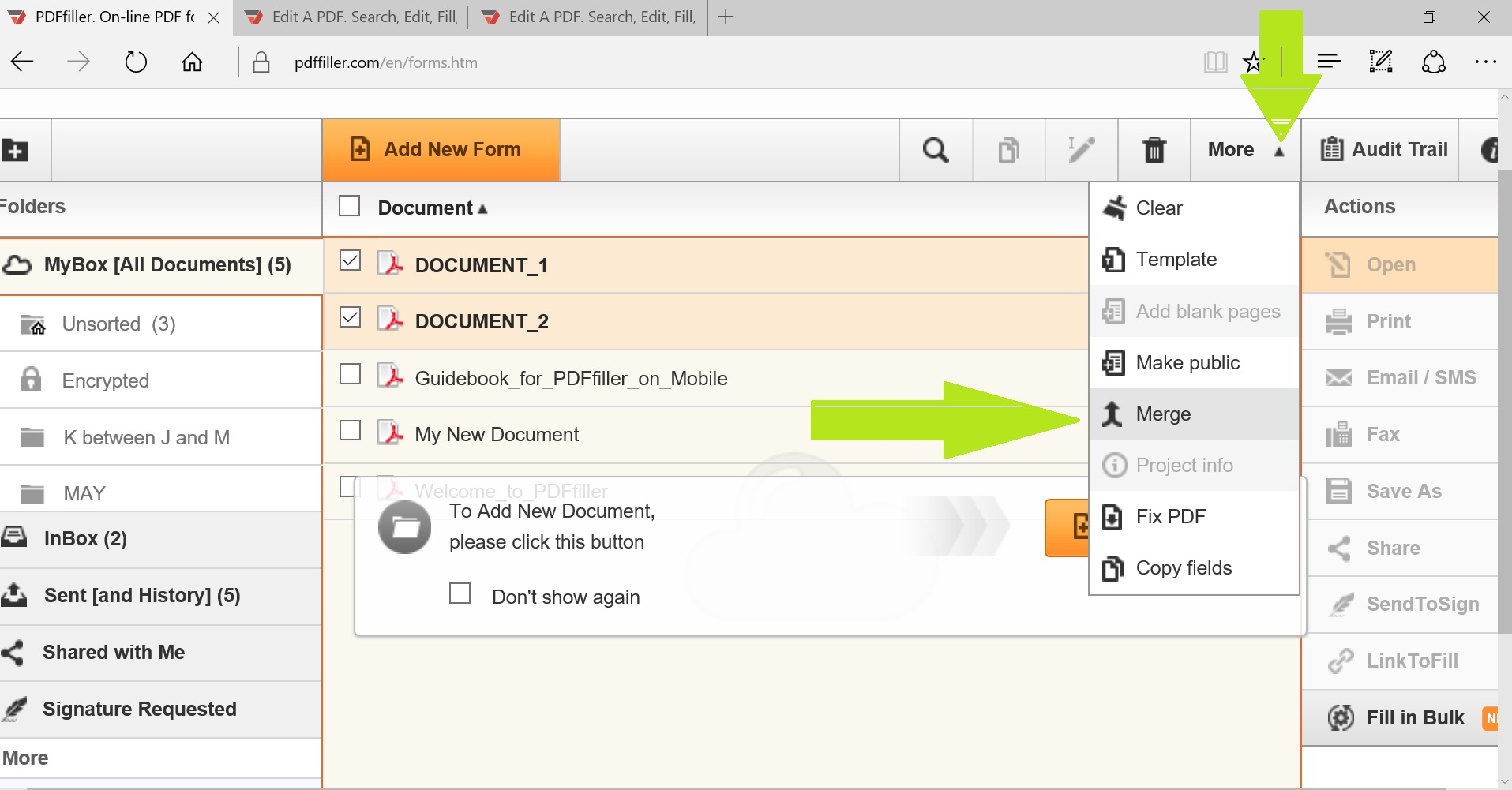
Task: Open a new browser tab
Action: (x=726, y=17)
